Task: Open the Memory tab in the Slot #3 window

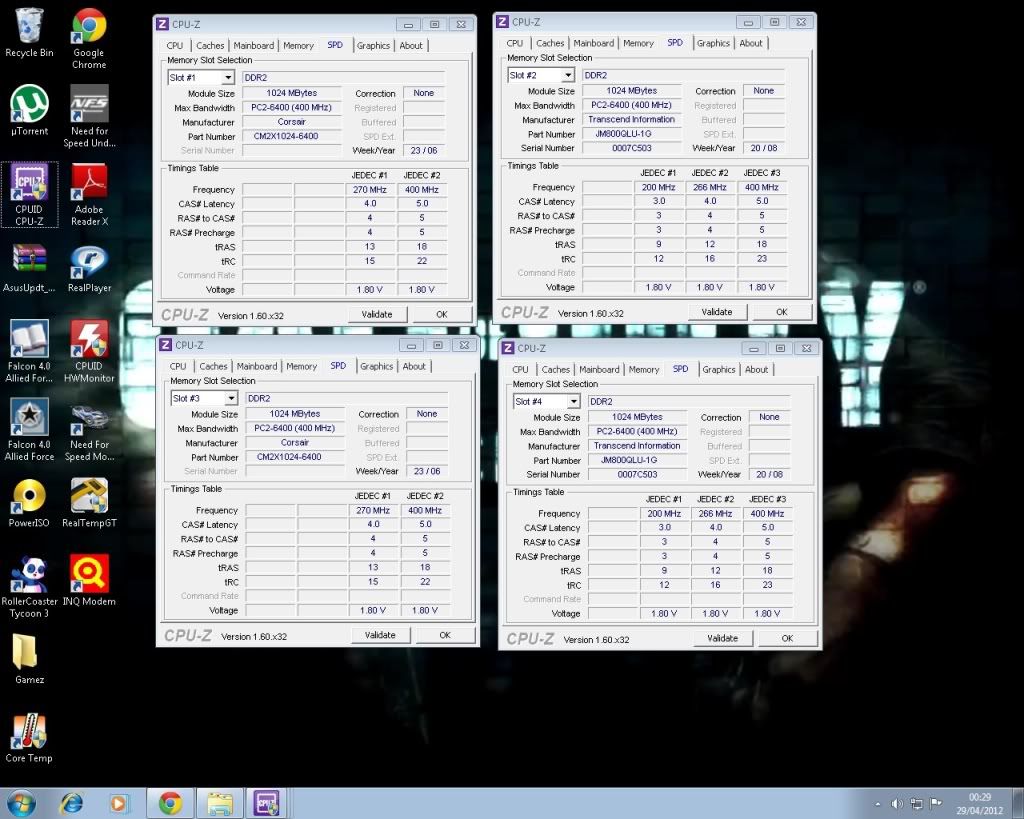Action: coord(301,366)
